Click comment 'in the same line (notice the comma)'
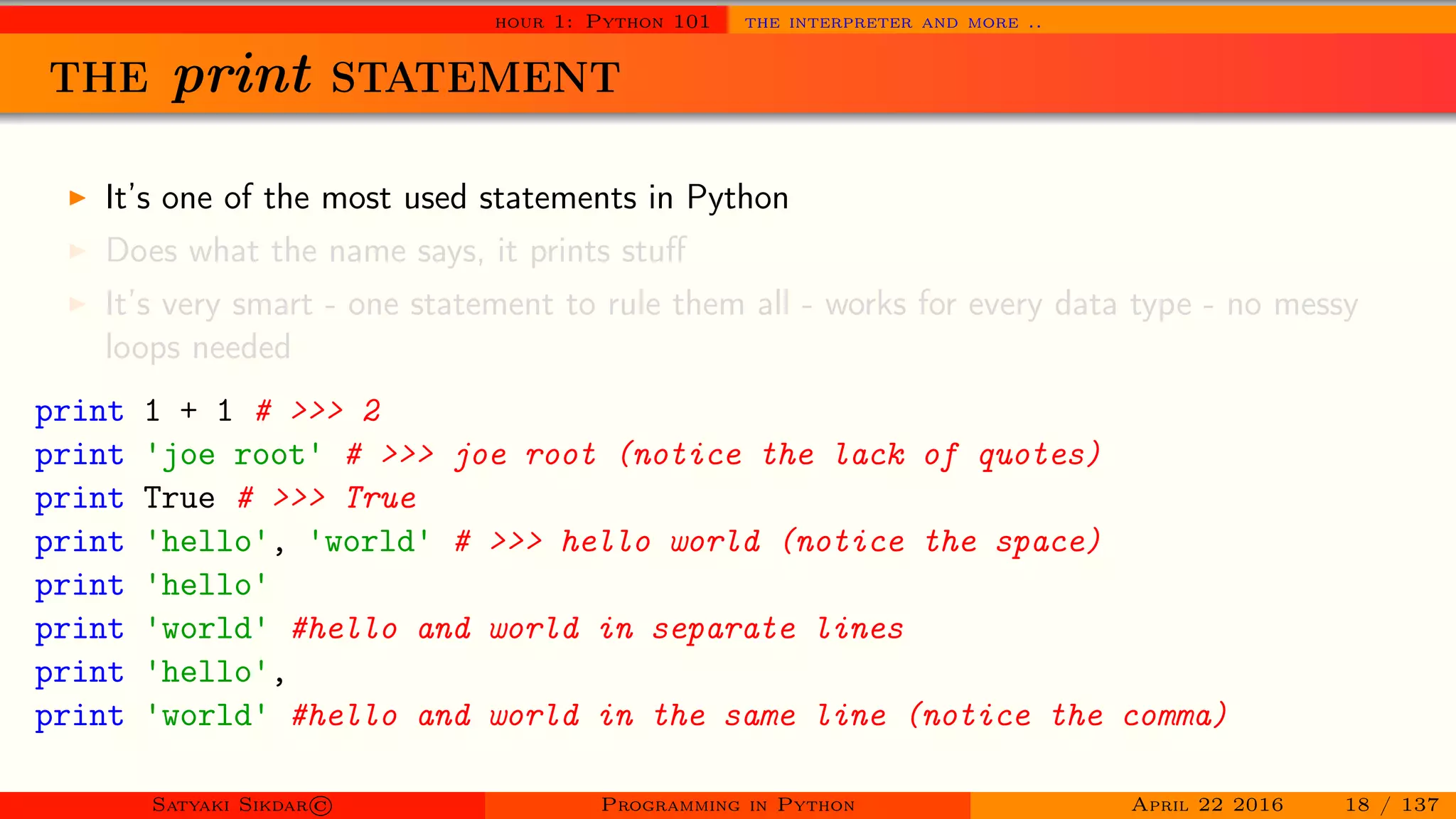The image size is (1456, 819). pos(913,716)
